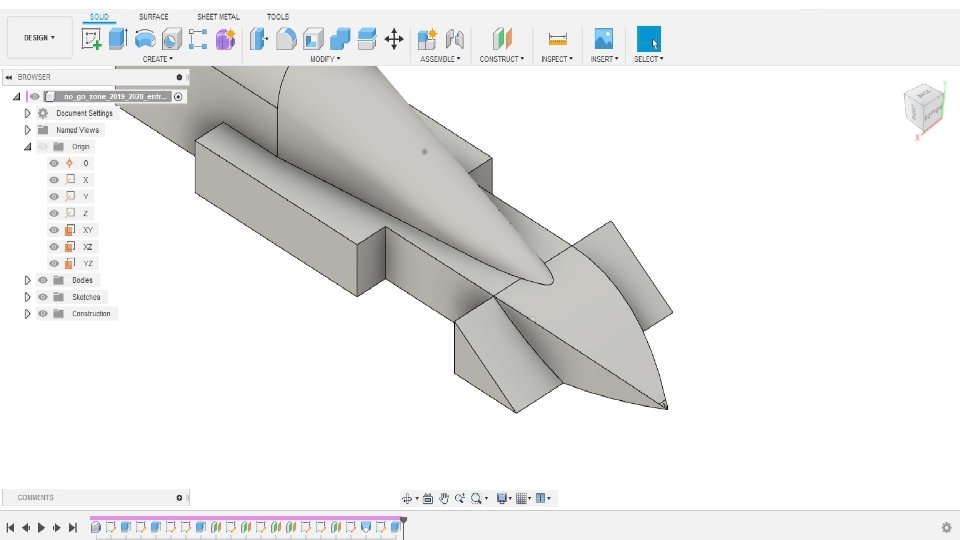Select the SOLID tab
960x540 pixels.
[x=99, y=17]
